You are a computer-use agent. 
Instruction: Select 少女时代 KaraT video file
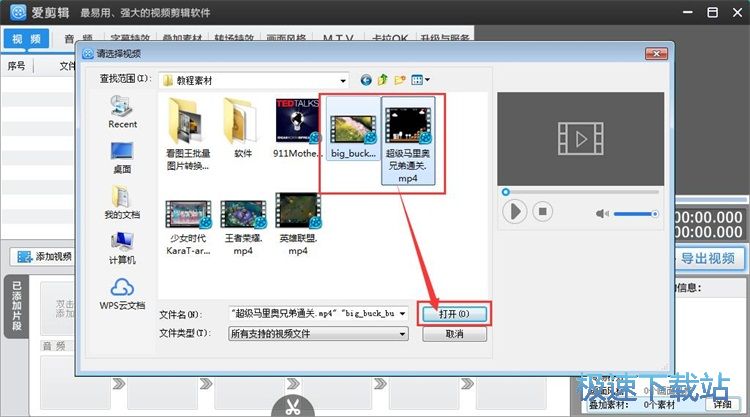coord(188,228)
